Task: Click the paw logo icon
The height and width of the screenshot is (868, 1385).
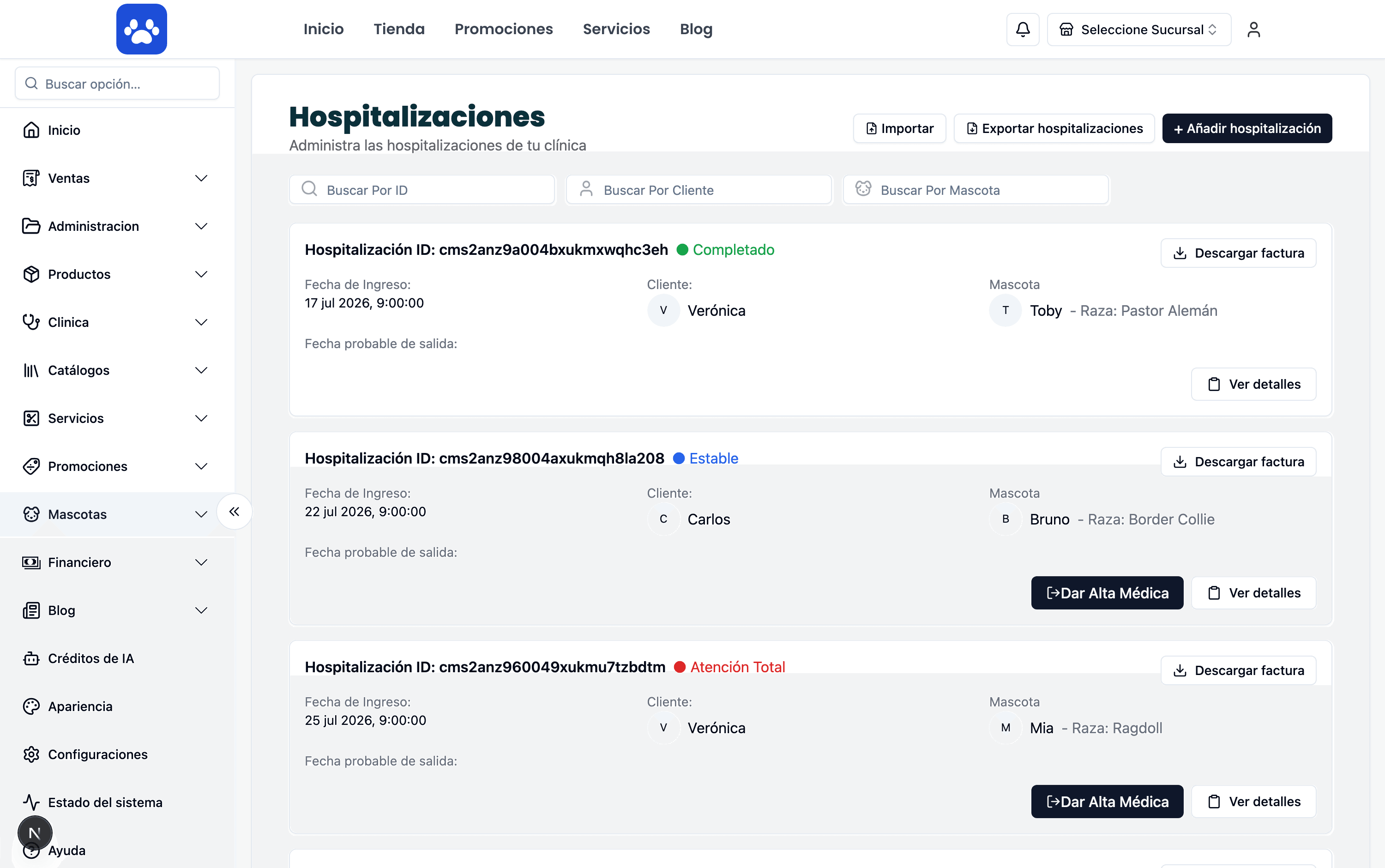Action: coord(141,29)
